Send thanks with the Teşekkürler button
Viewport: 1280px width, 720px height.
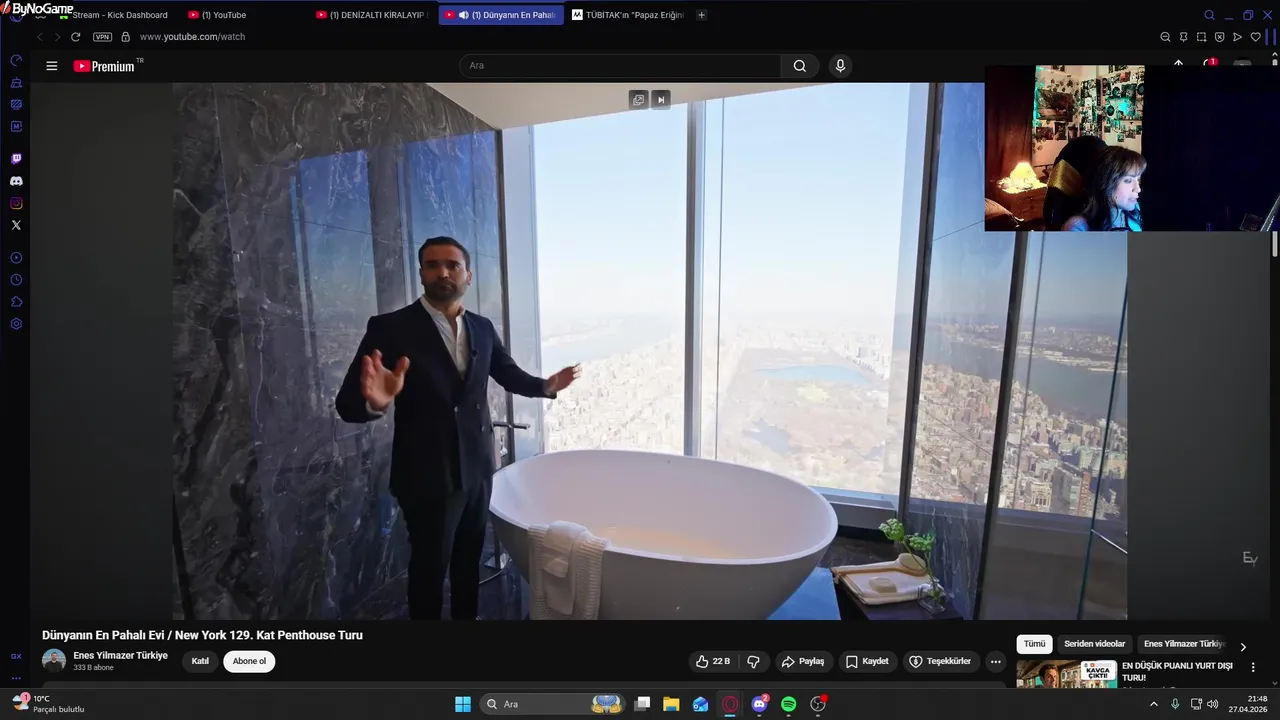coord(940,661)
